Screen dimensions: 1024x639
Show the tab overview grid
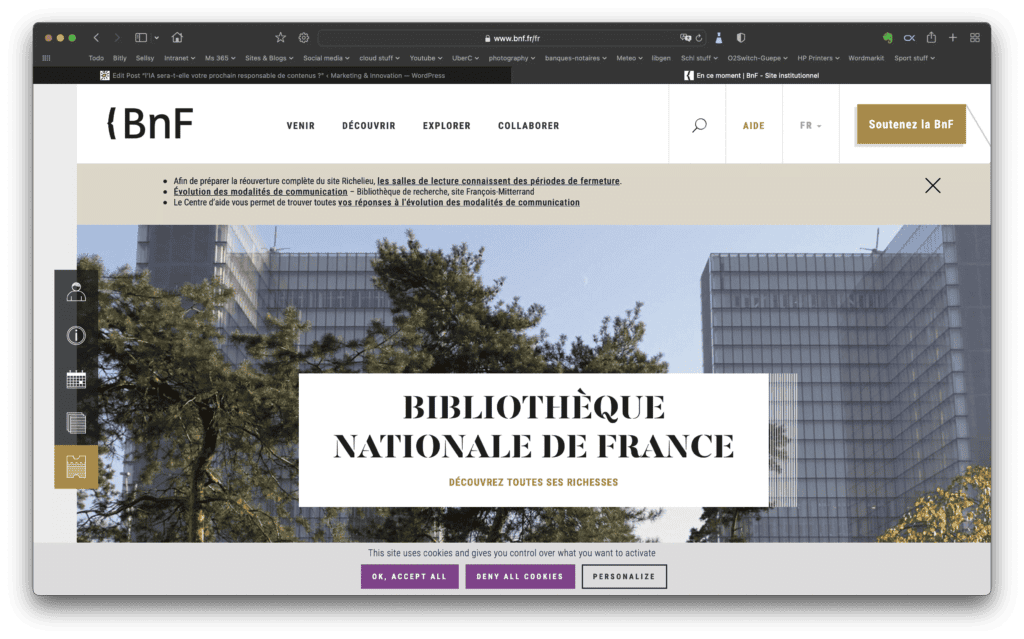coord(974,38)
